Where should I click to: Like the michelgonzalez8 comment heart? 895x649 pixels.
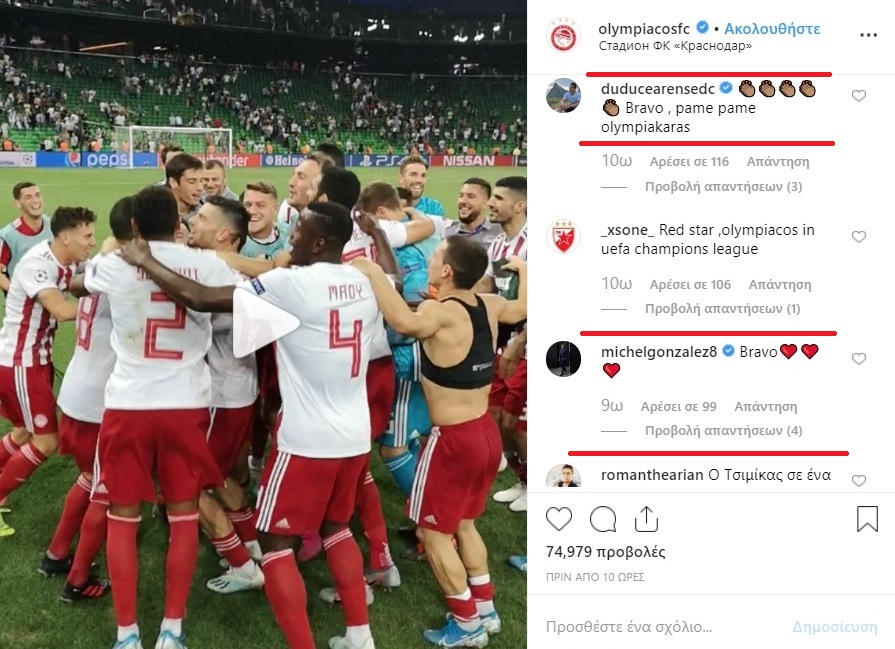[x=859, y=358]
